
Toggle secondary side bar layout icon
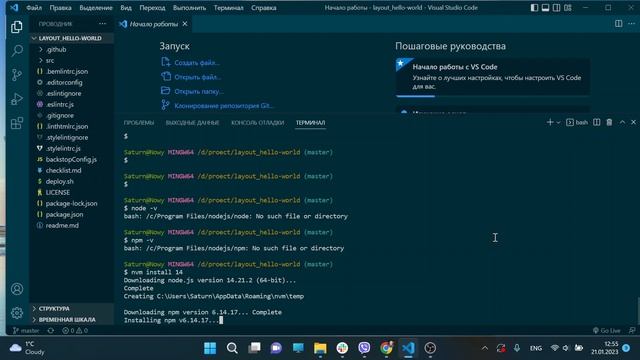tap(556, 8)
